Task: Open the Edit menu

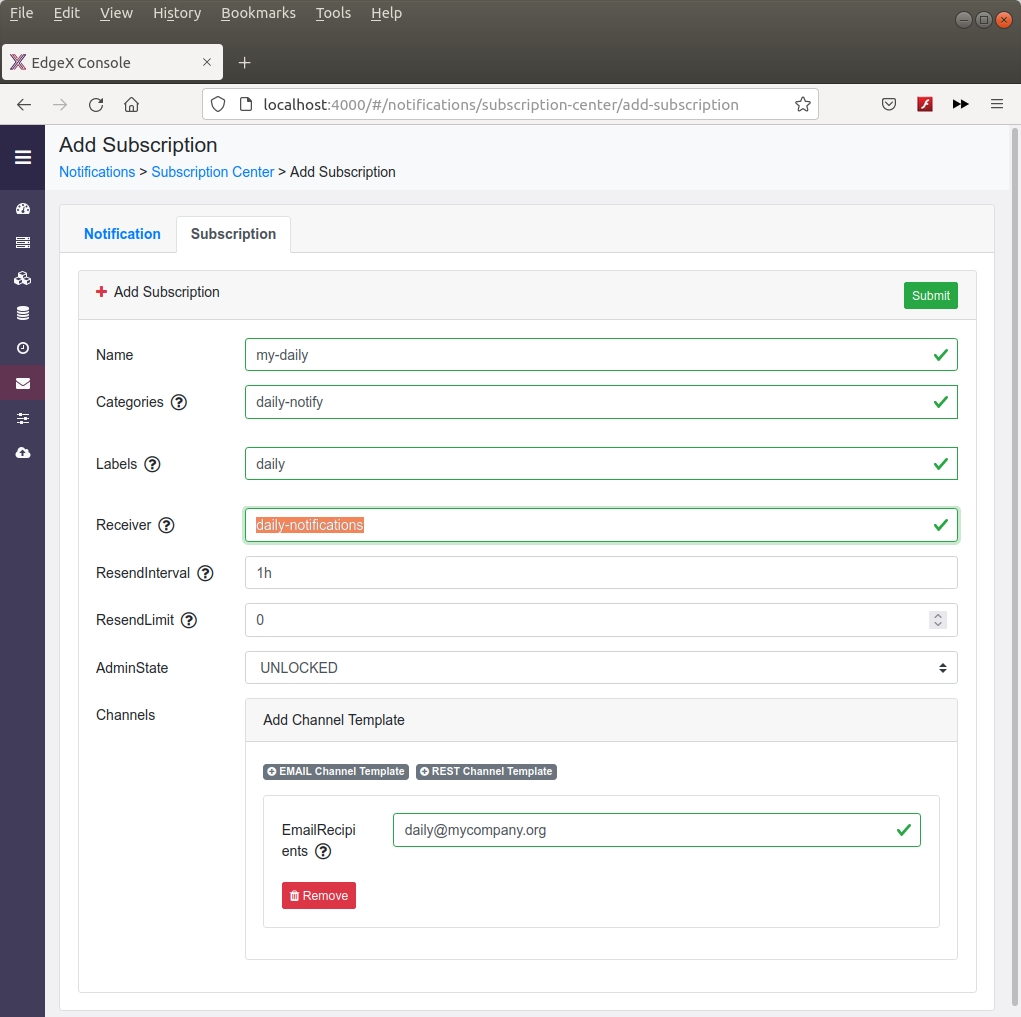Action: coord(66,13)
